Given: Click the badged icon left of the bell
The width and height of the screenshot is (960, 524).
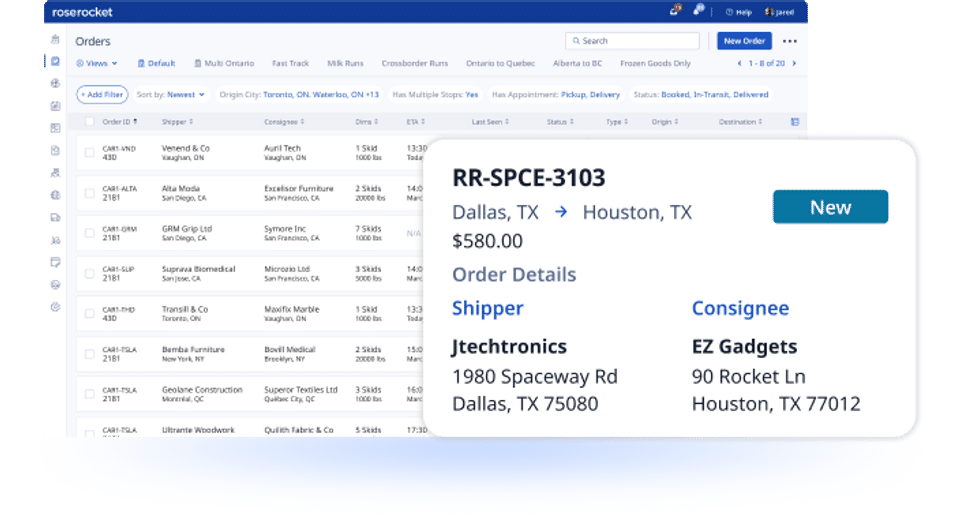Looking at the screenshot, I should point(675,10).
